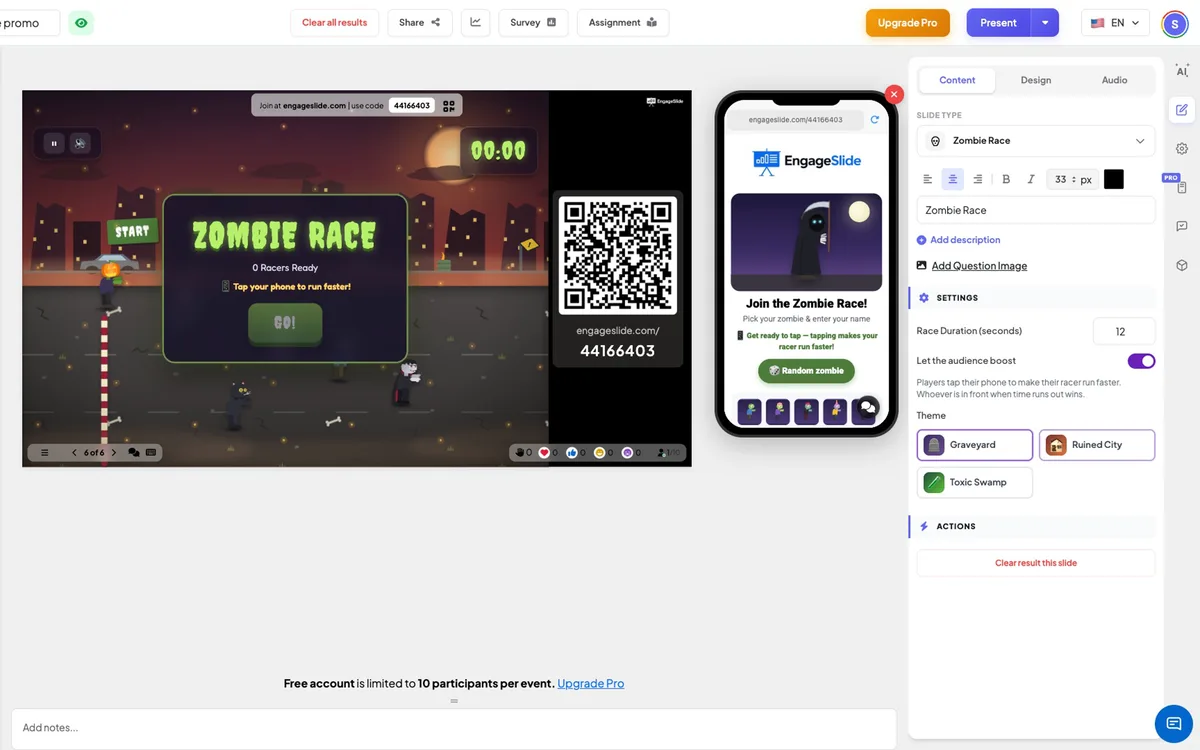Open chat bubble inside the phone preview
This screenshot has width=1200, height=750.
868,407
